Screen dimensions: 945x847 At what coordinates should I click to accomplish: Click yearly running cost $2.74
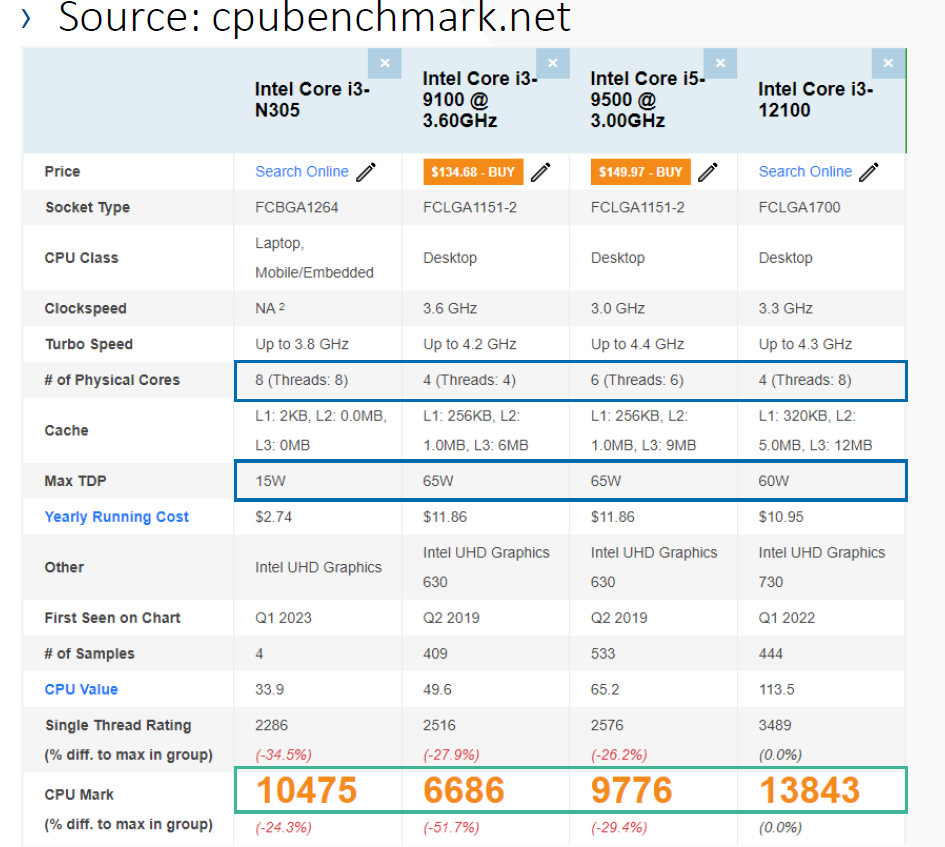click(273, 517)
